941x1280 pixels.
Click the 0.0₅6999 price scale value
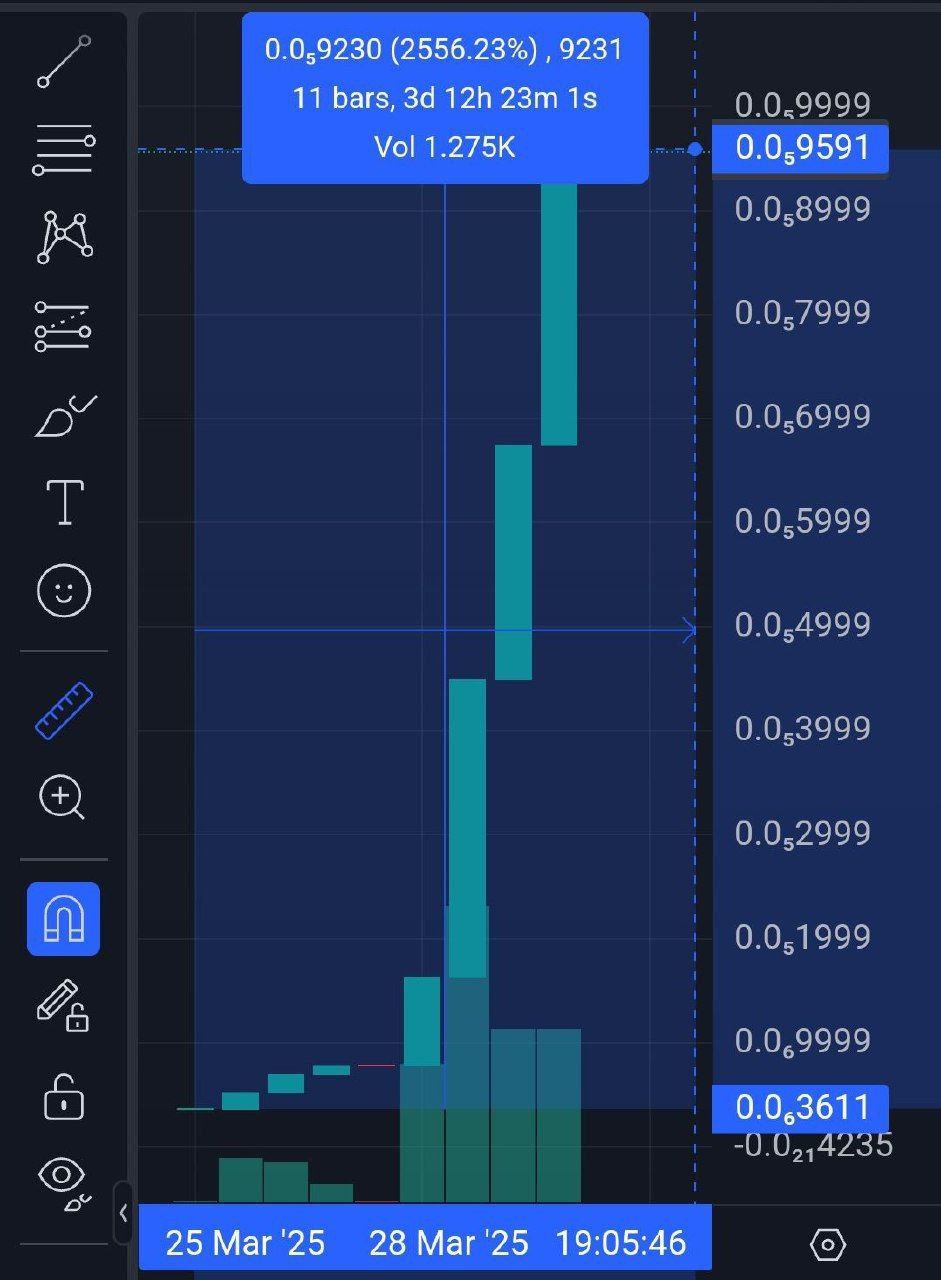click(803, 417)
